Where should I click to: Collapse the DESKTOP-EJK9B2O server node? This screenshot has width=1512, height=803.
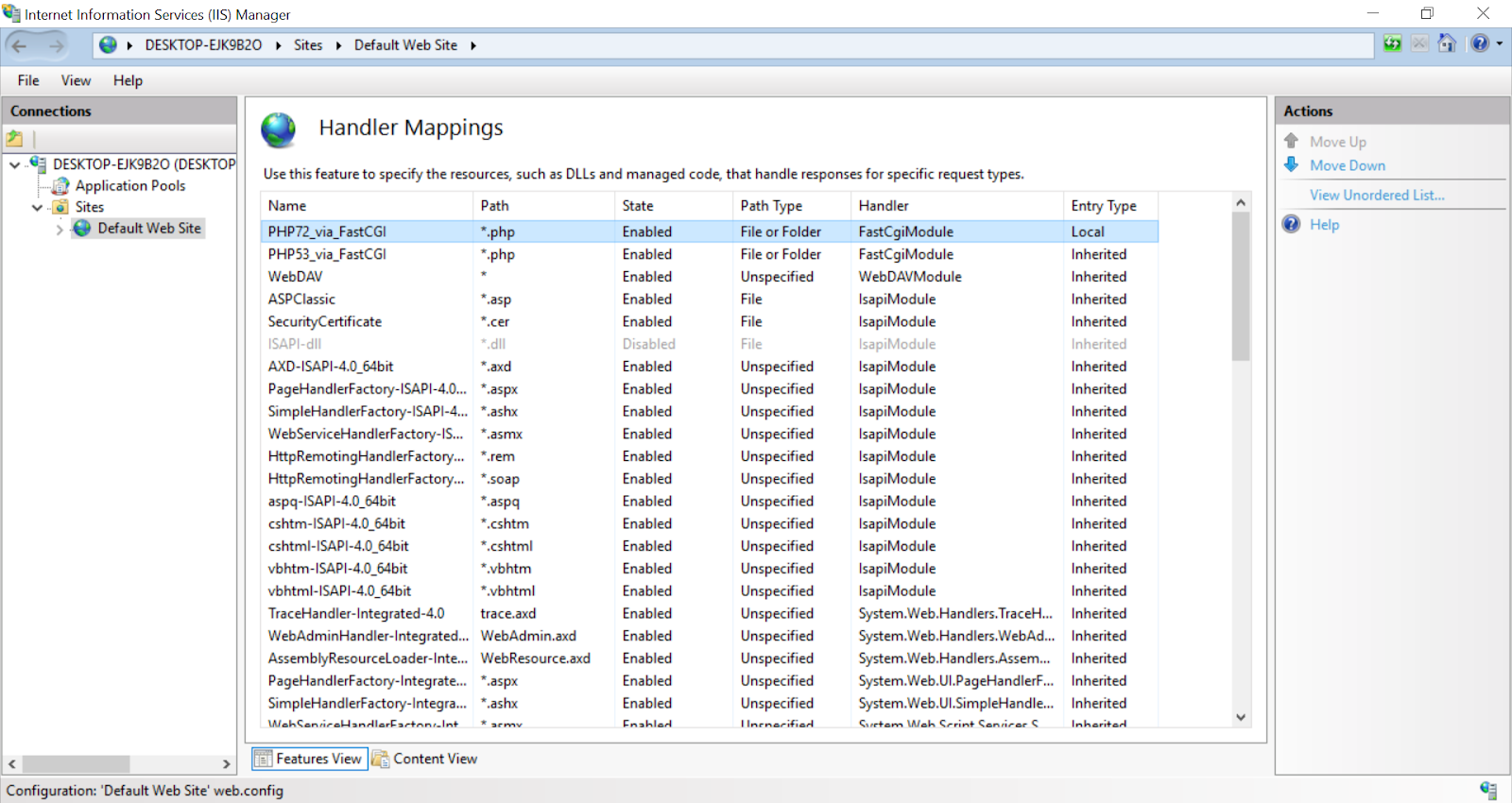tap(15, 164)
